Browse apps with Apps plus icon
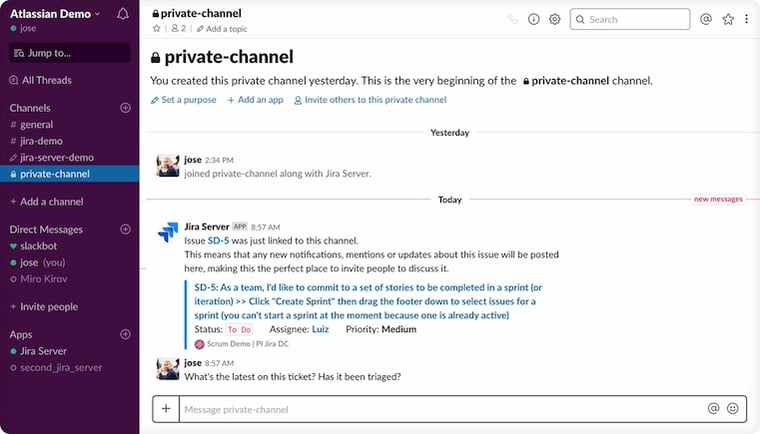Image resolution: width=760 pixels, height=434 pixels. click(x=125, y=334)
